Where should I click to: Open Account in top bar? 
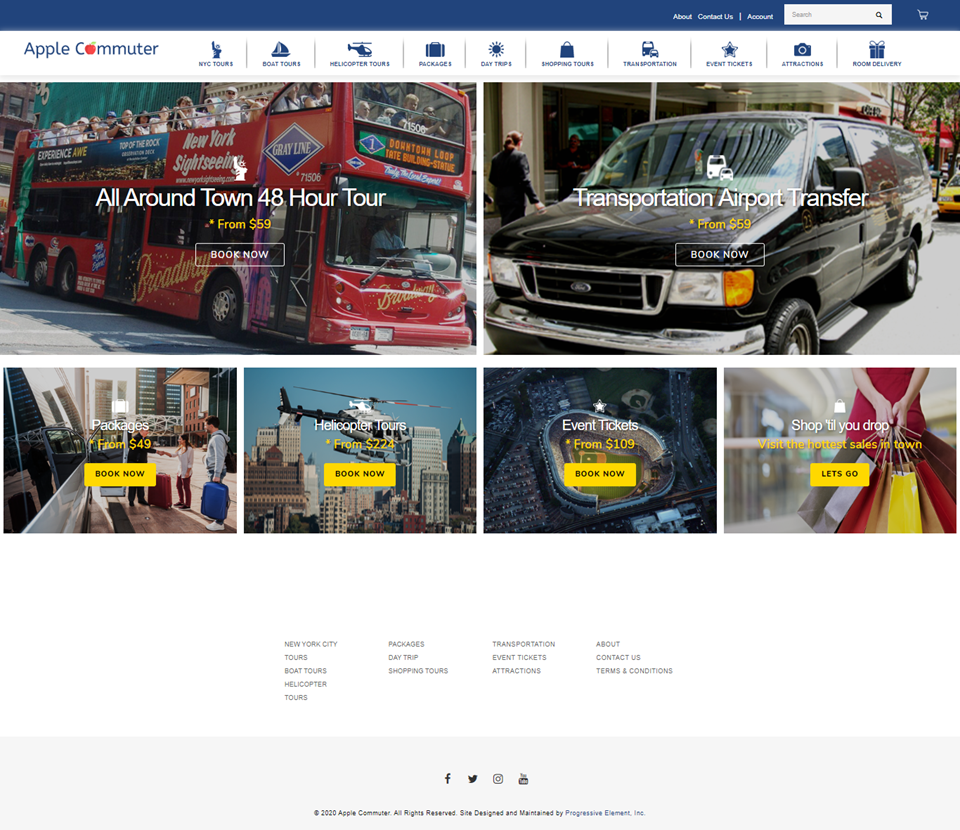(x=760, y=17)
